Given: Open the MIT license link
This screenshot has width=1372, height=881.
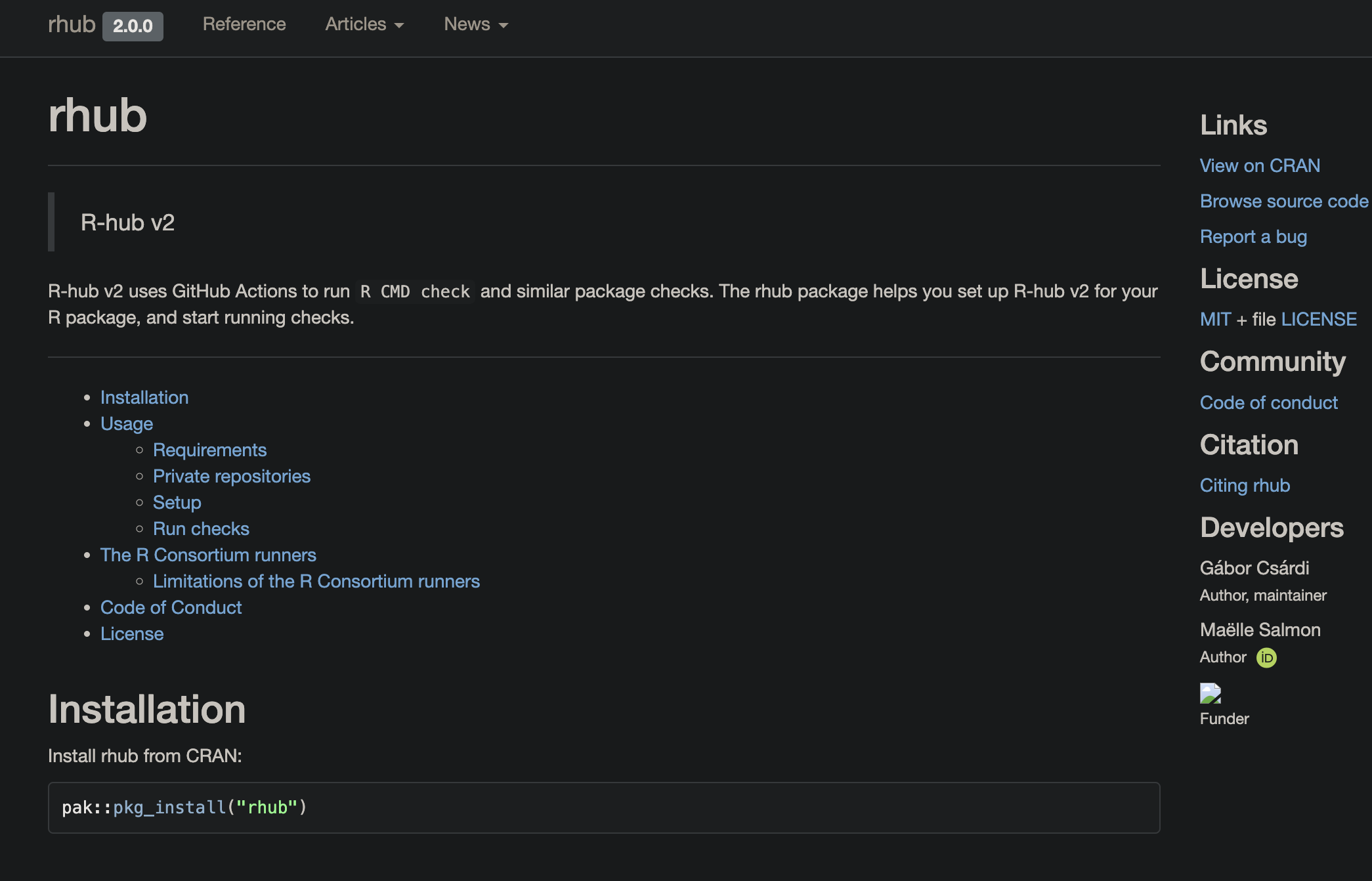Looking at the screenshot, I should (1214, 319).
